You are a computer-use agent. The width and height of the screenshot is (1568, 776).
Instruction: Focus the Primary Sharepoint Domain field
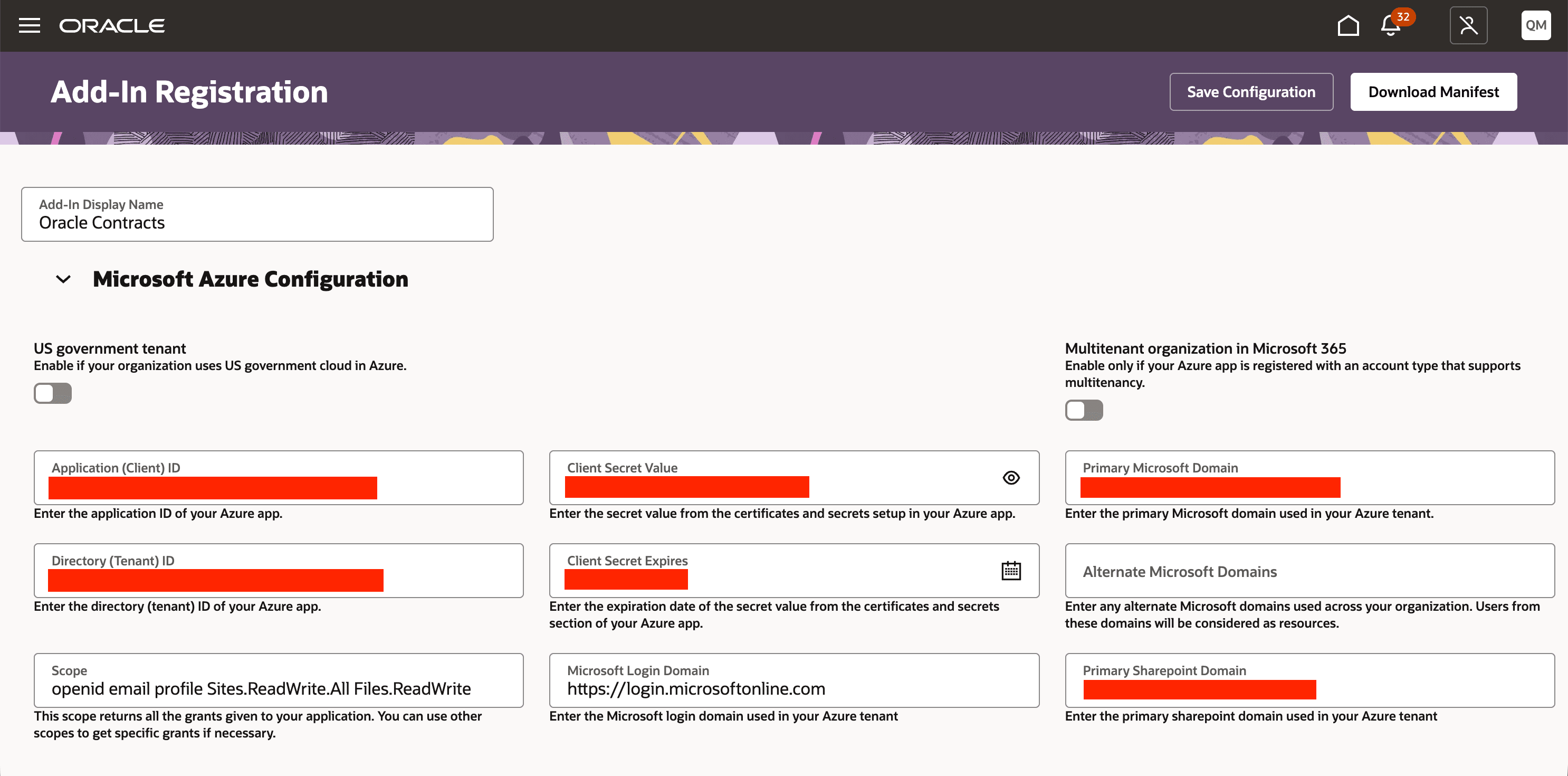click(1309, 680)
